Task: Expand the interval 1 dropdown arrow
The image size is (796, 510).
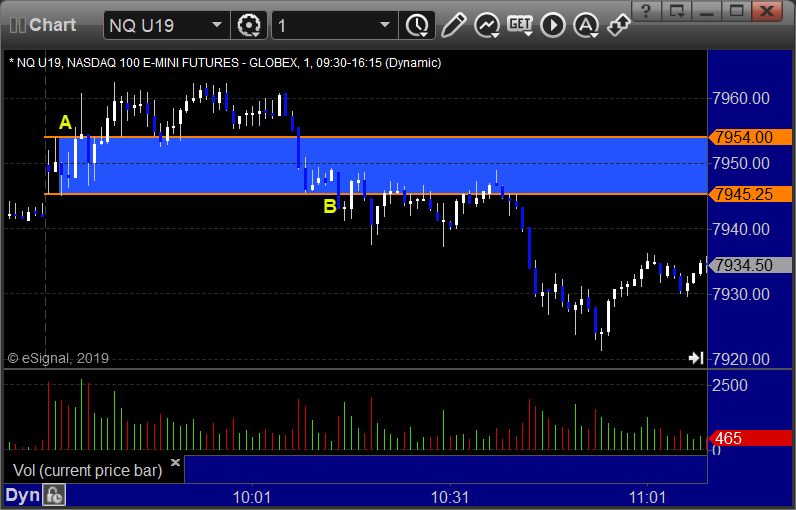Action: tap(385, 24)
